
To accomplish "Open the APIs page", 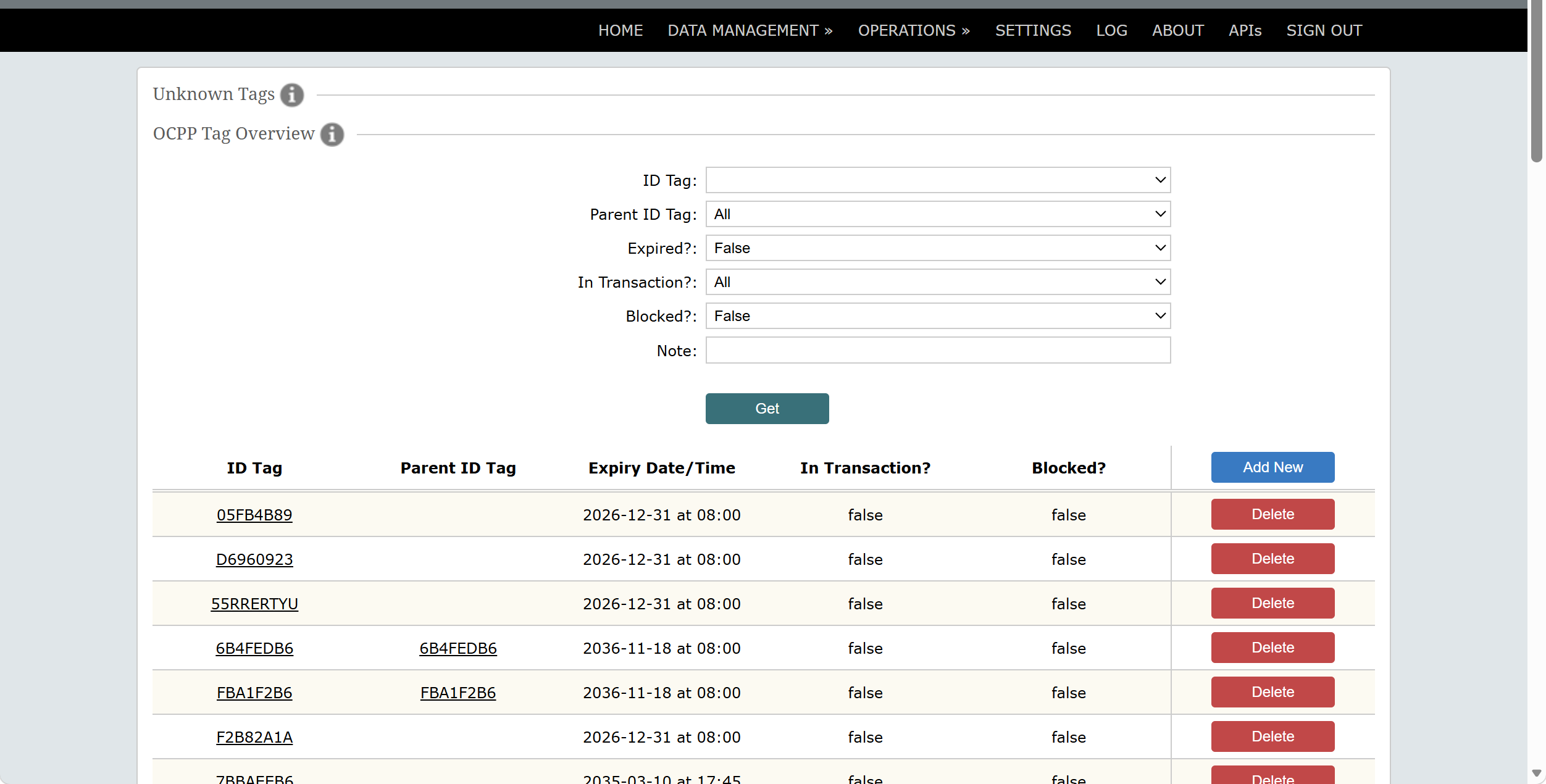I will click(1245, 30).
